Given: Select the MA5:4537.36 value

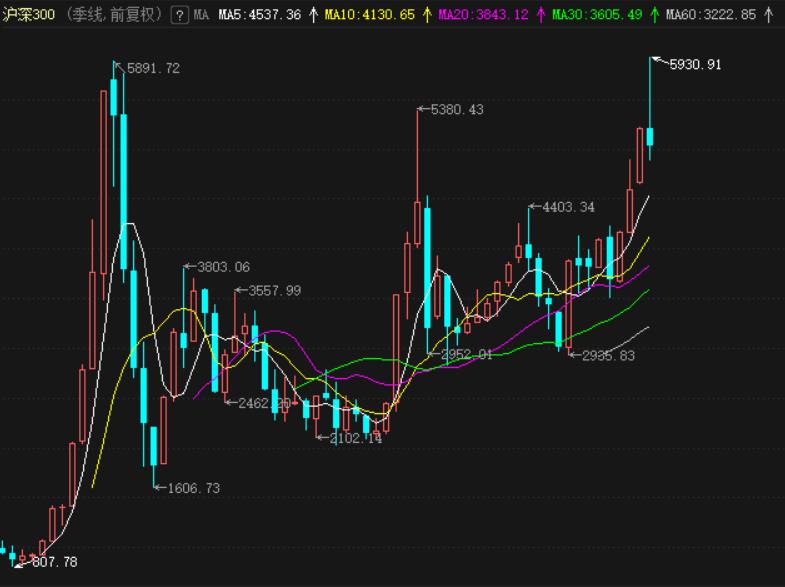Looking at the screenshot, I should (x=260, y=15).
